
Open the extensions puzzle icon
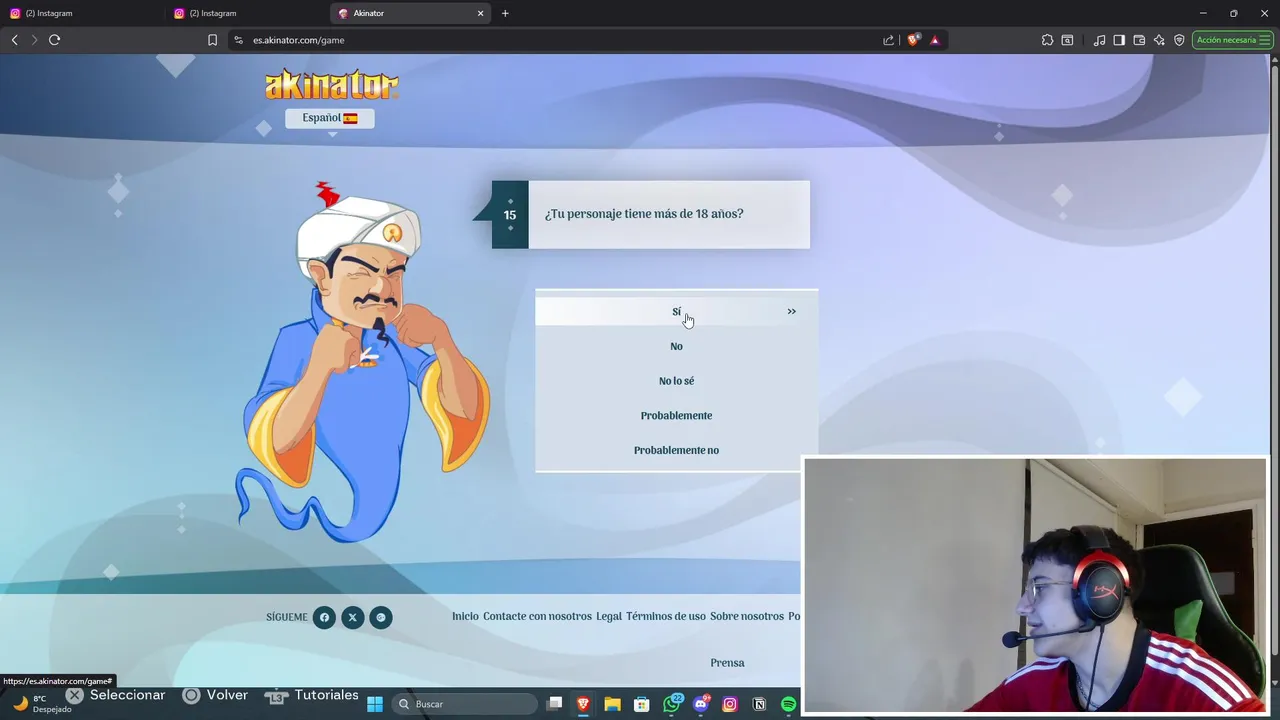click(1047, 40)
